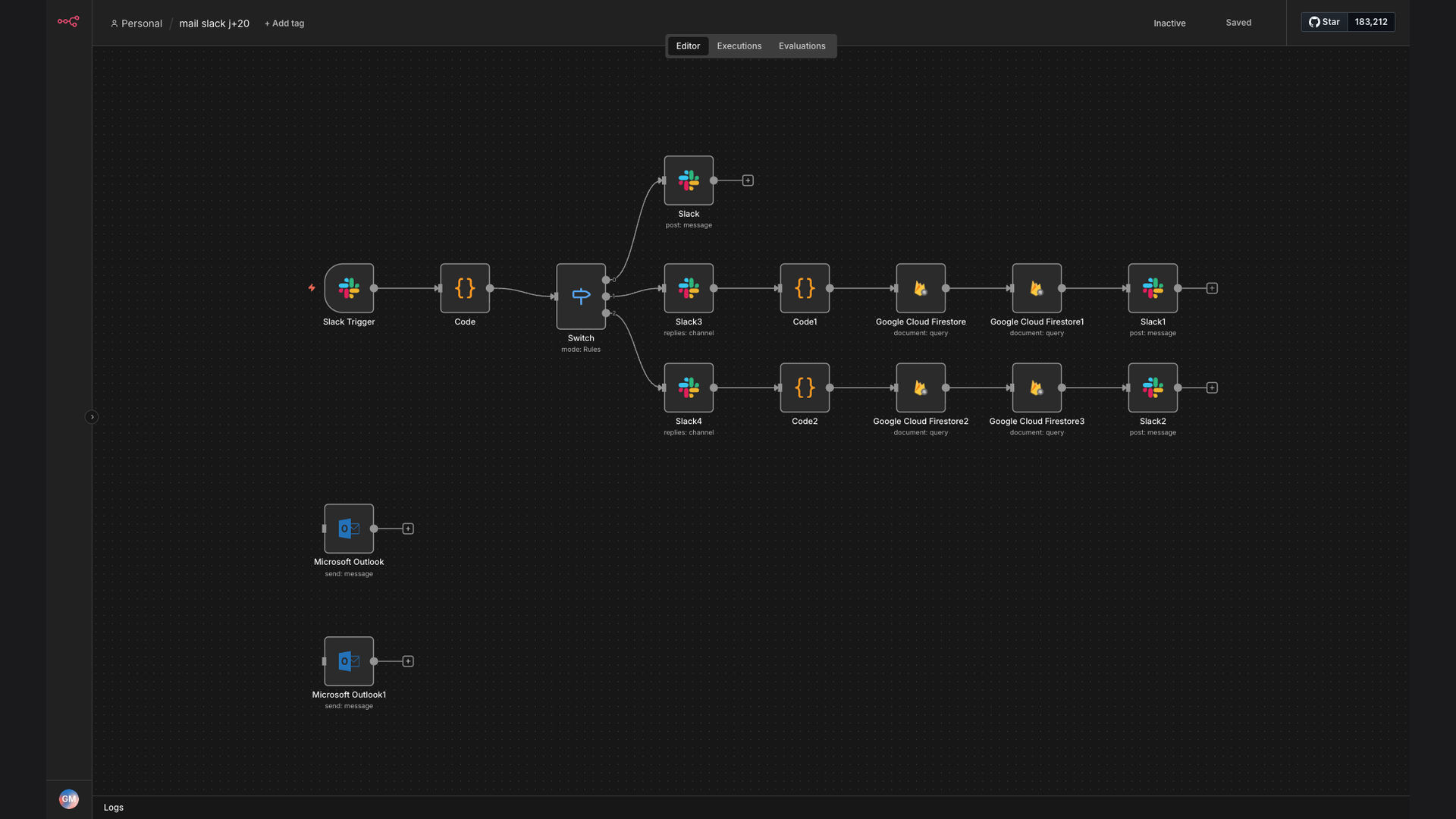Select the Google Cloud Firestore node
1456x819 pixels.
pos(921,288)
